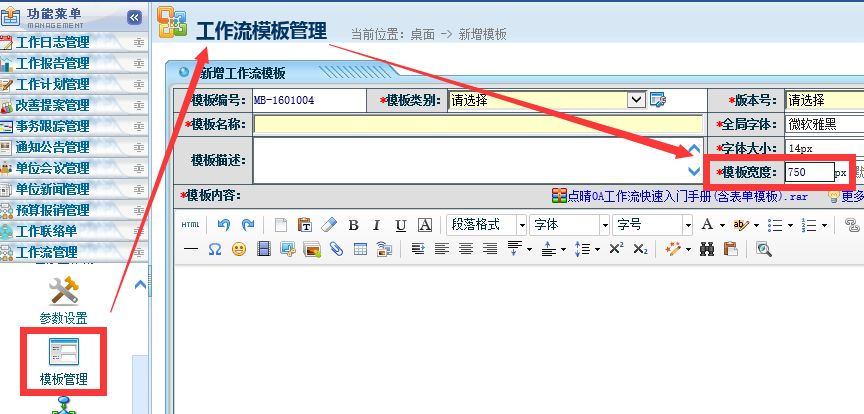Insert multiple images
This screenshot has height=414, width=864.
312,249
